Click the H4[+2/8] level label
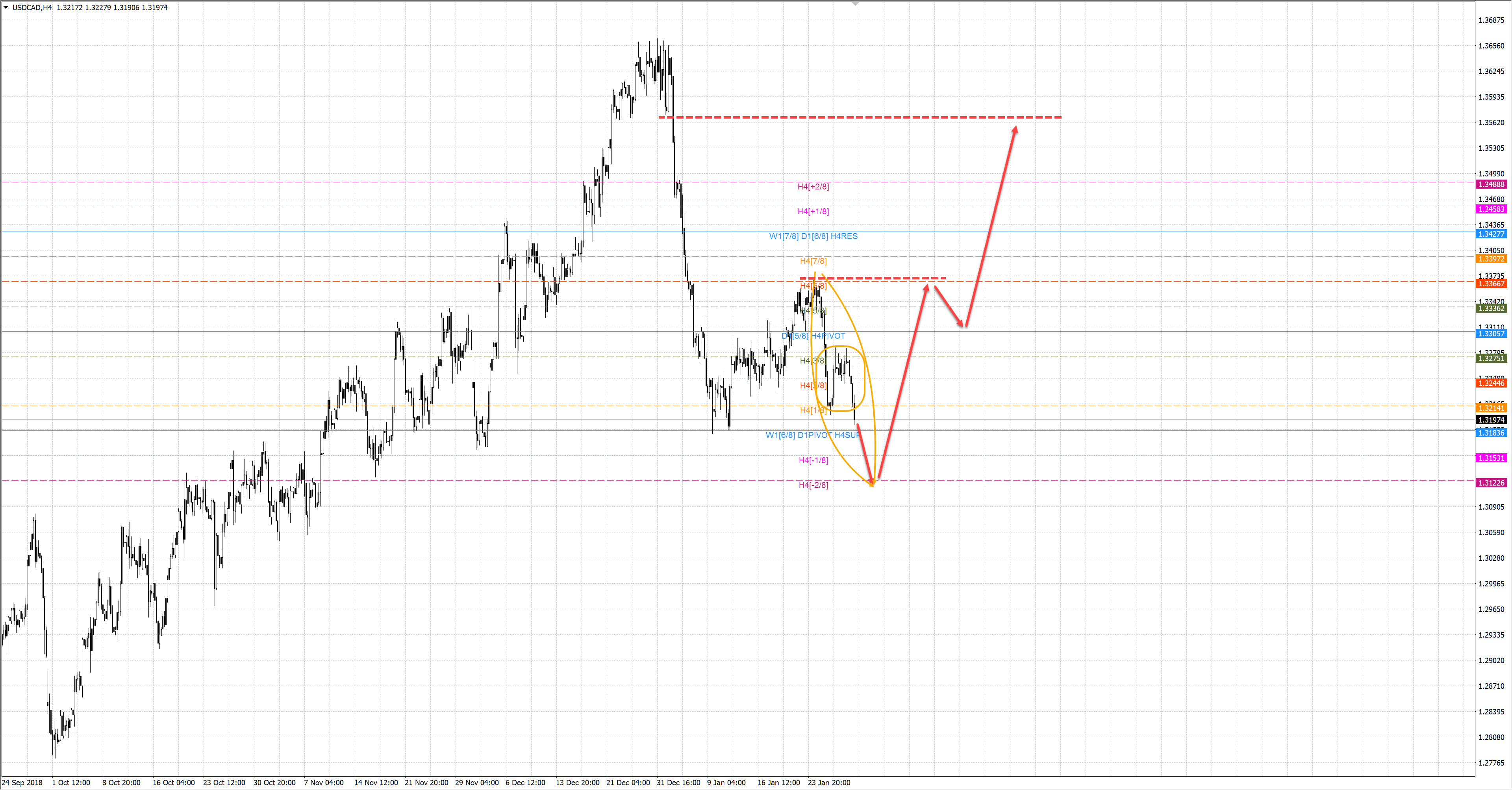 point(813,187)
